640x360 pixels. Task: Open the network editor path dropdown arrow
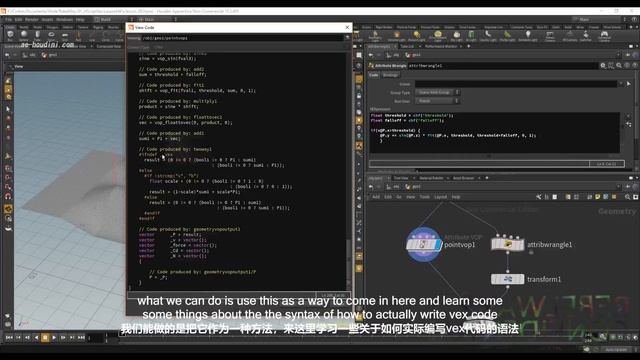(619, 187)
